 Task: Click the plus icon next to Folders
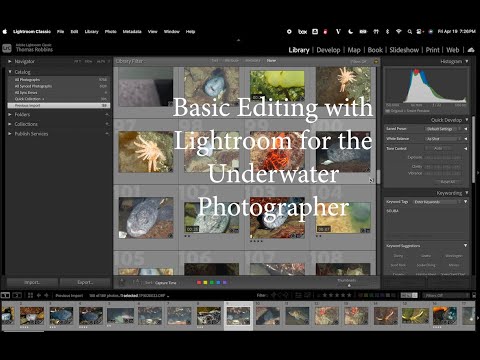coord(107,114)
